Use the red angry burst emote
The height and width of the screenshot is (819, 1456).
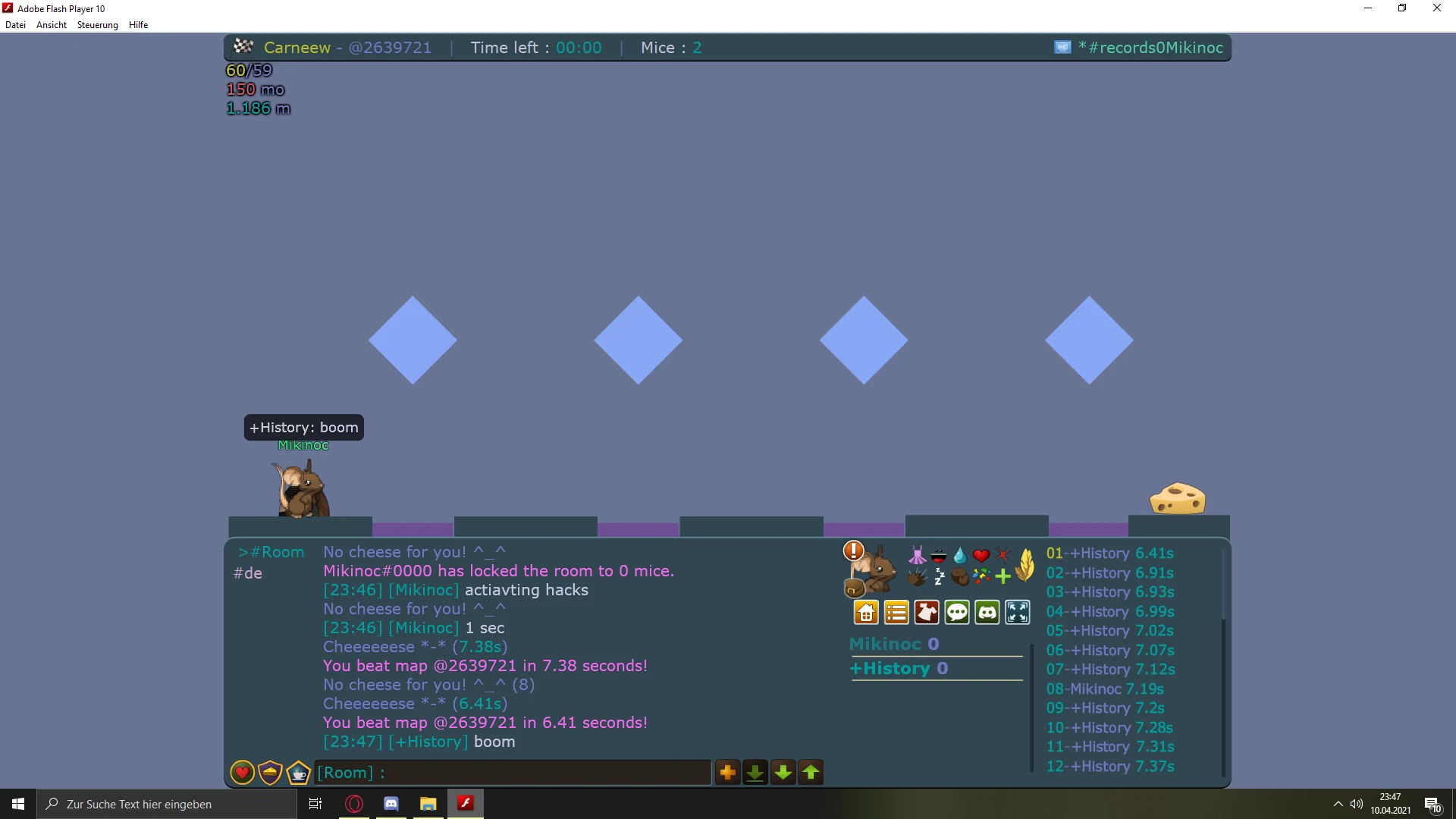coord(1003,555)
